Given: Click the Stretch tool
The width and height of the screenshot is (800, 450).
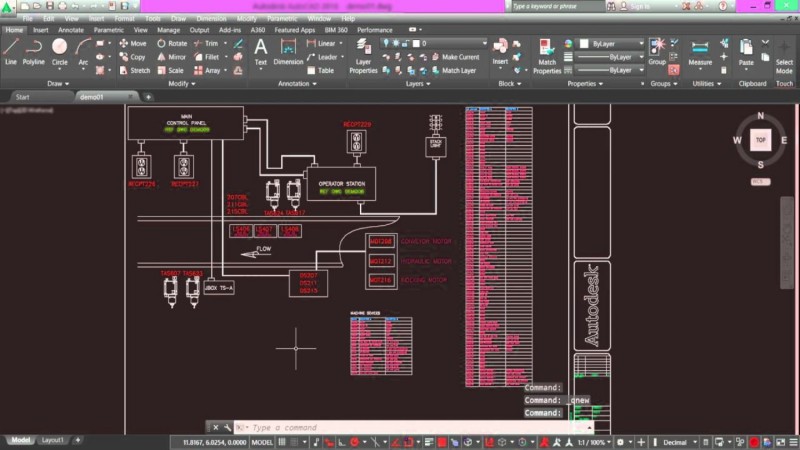Looking at the screenshot, I should [x=135, y=70].
